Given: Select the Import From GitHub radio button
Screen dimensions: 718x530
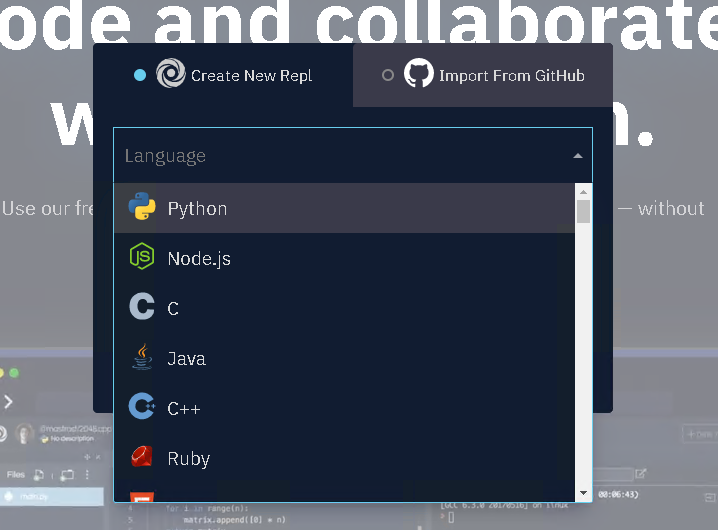Looking at the screenshot, I should [388, 75].
